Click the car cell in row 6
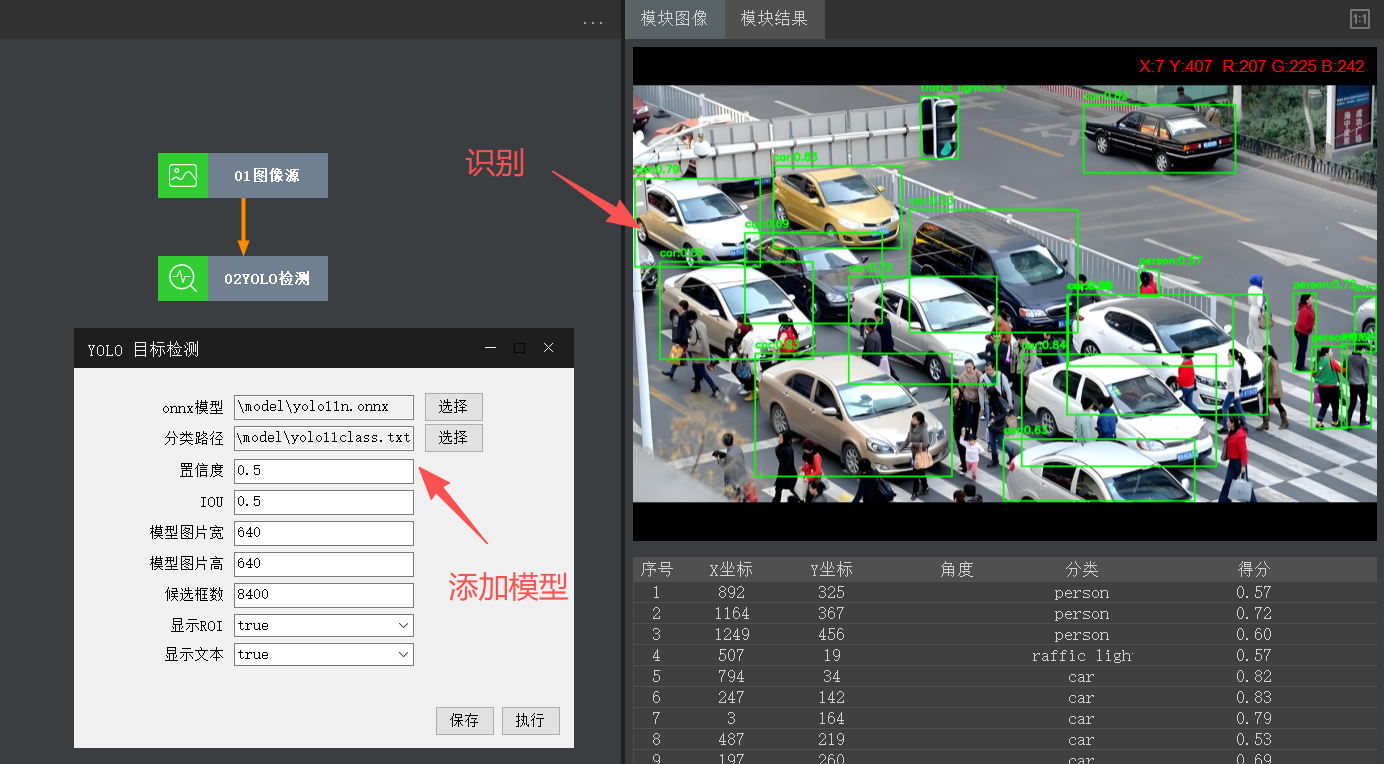Image resolution: width=1384 pixels, height=764 pixels. click(1082, 697)
